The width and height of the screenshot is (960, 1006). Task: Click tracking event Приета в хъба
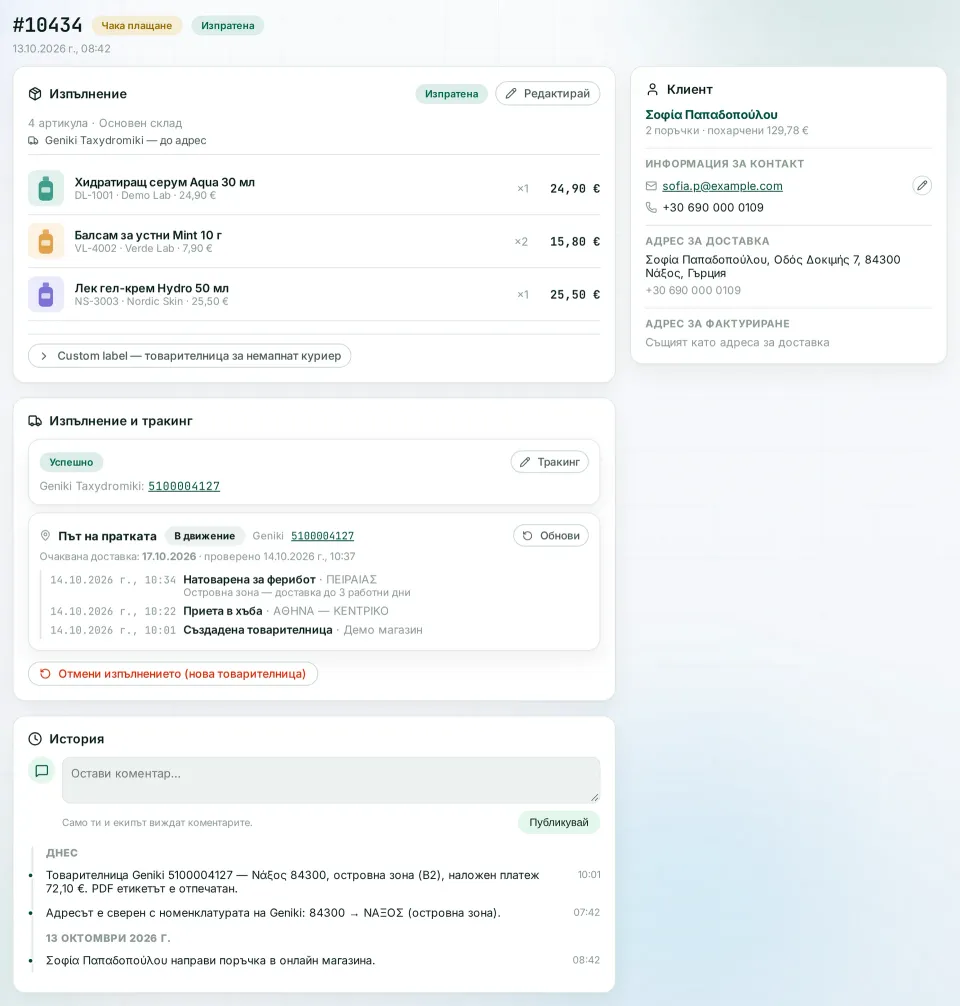(223, 611)
